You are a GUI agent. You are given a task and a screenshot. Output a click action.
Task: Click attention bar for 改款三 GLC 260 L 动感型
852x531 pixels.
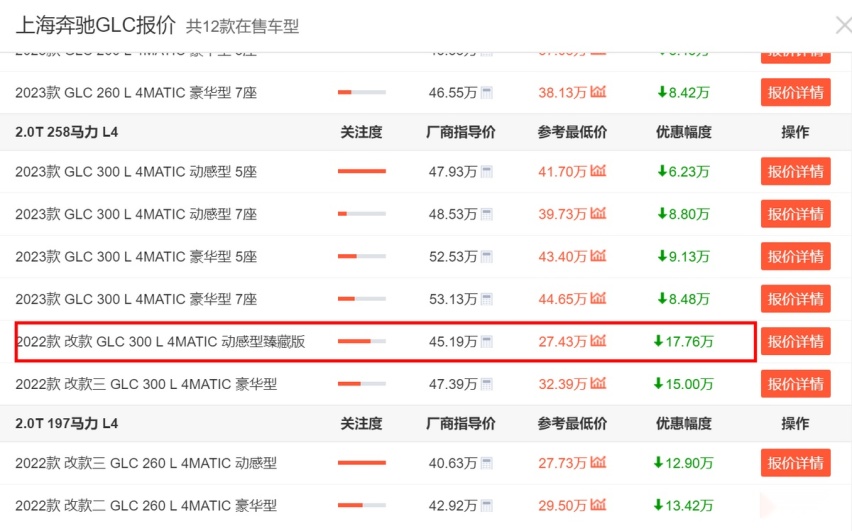(x=362, y=463)
